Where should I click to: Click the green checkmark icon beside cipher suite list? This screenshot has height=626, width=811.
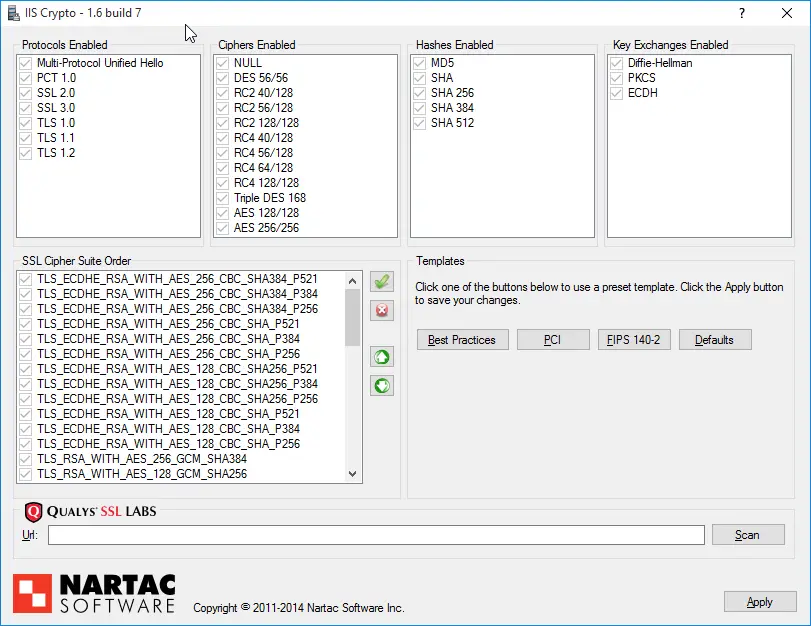pos(381,282)
